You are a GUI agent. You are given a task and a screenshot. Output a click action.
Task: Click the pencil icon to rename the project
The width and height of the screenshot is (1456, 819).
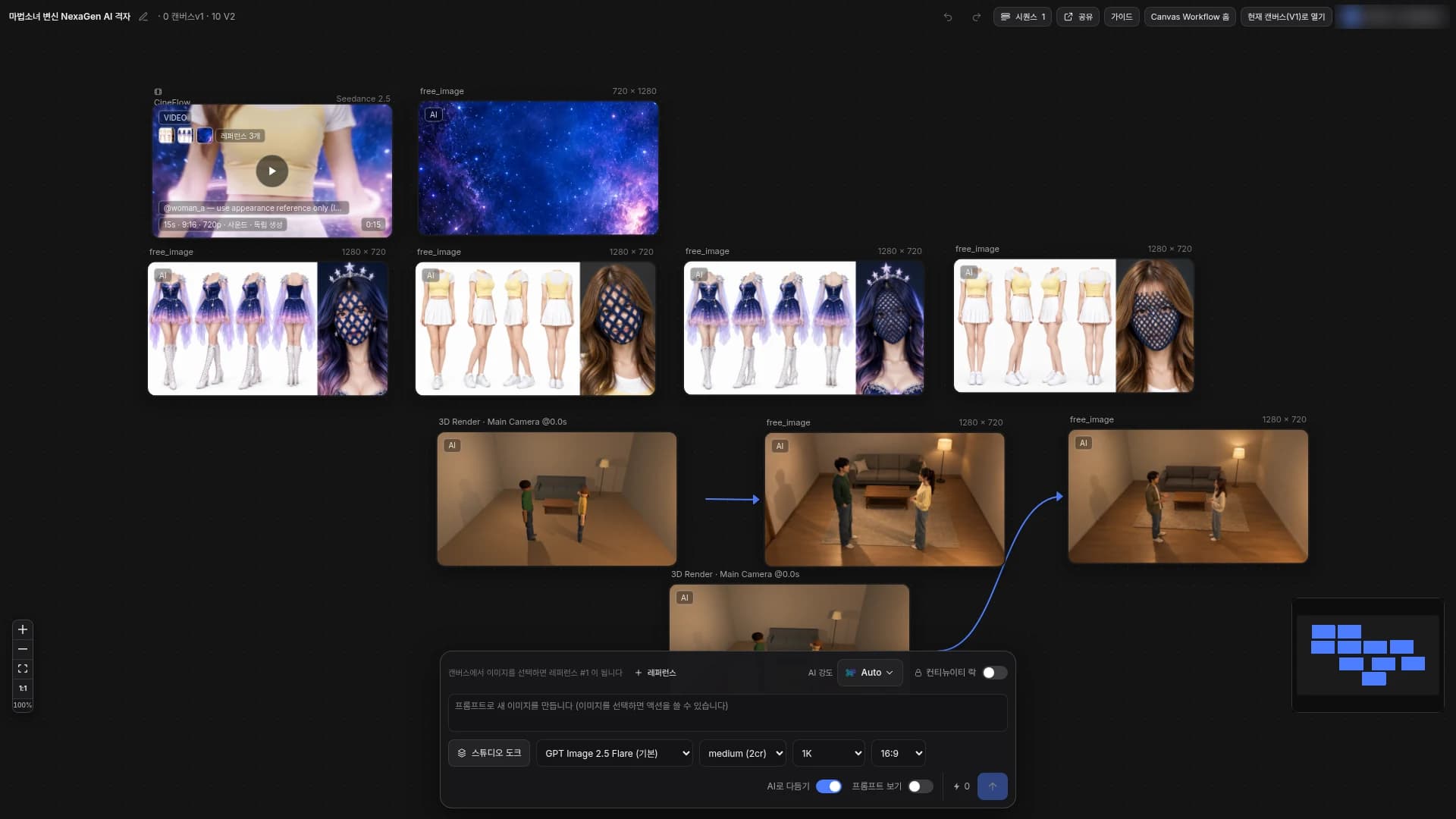pos(143,17)
